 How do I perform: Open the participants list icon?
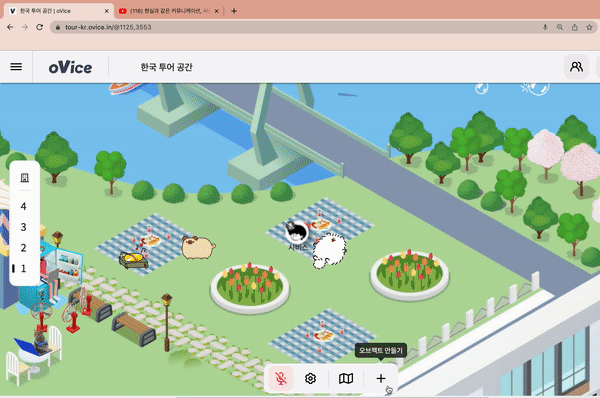coord(577,67)
